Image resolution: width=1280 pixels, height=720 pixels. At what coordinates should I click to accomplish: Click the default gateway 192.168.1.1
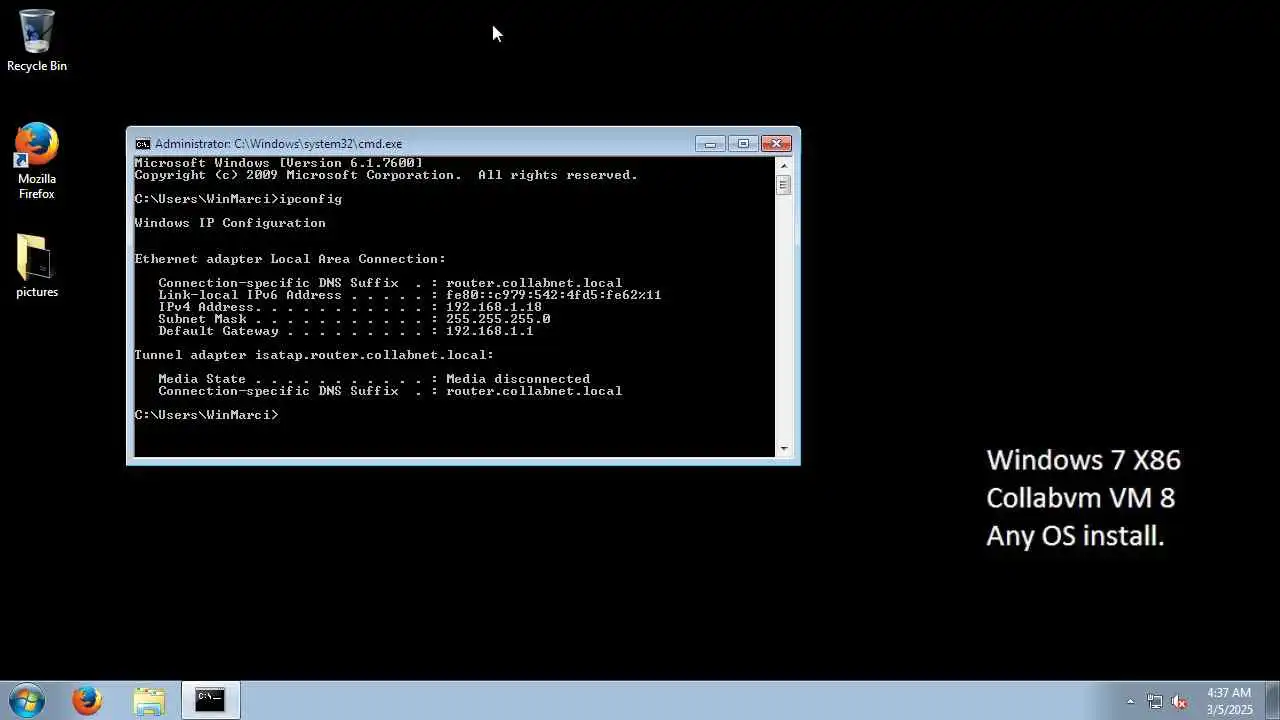[490, 331]
